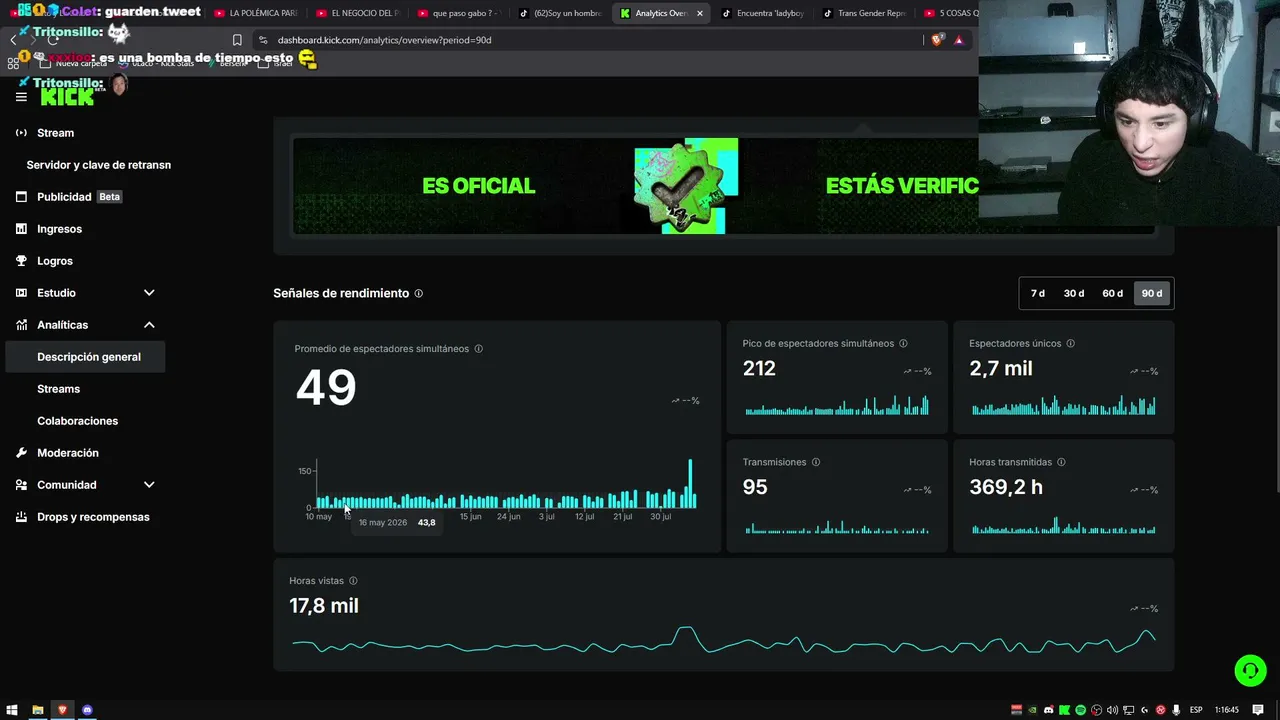
Task: Open the Colaboraciones analytics page
Action: point(77,421)
